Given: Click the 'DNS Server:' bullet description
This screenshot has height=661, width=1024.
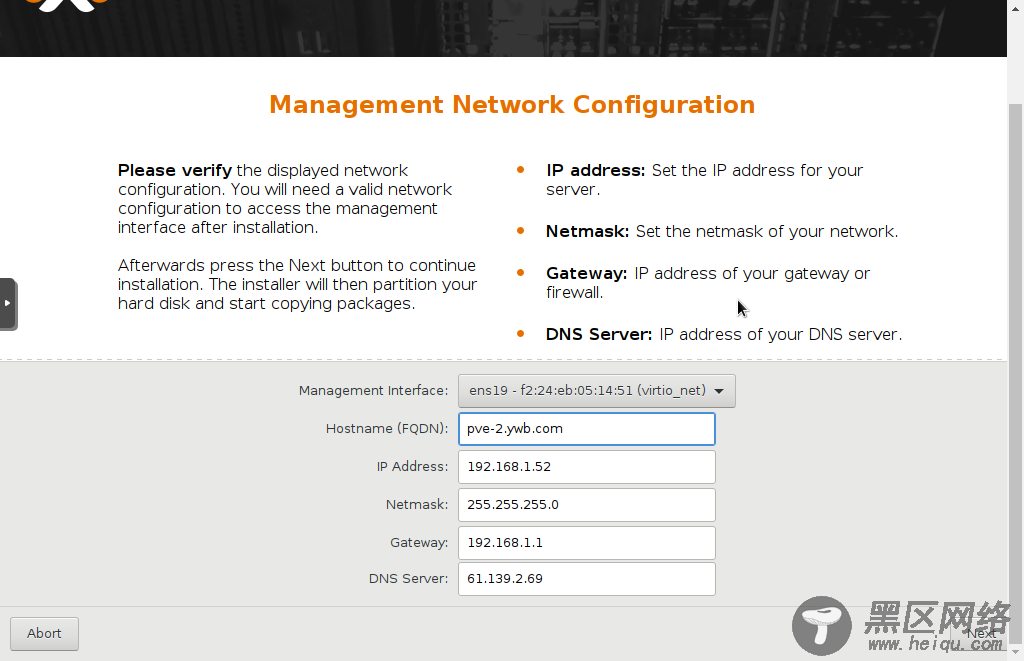Looking at the screenshot, I should coord(724,334).
